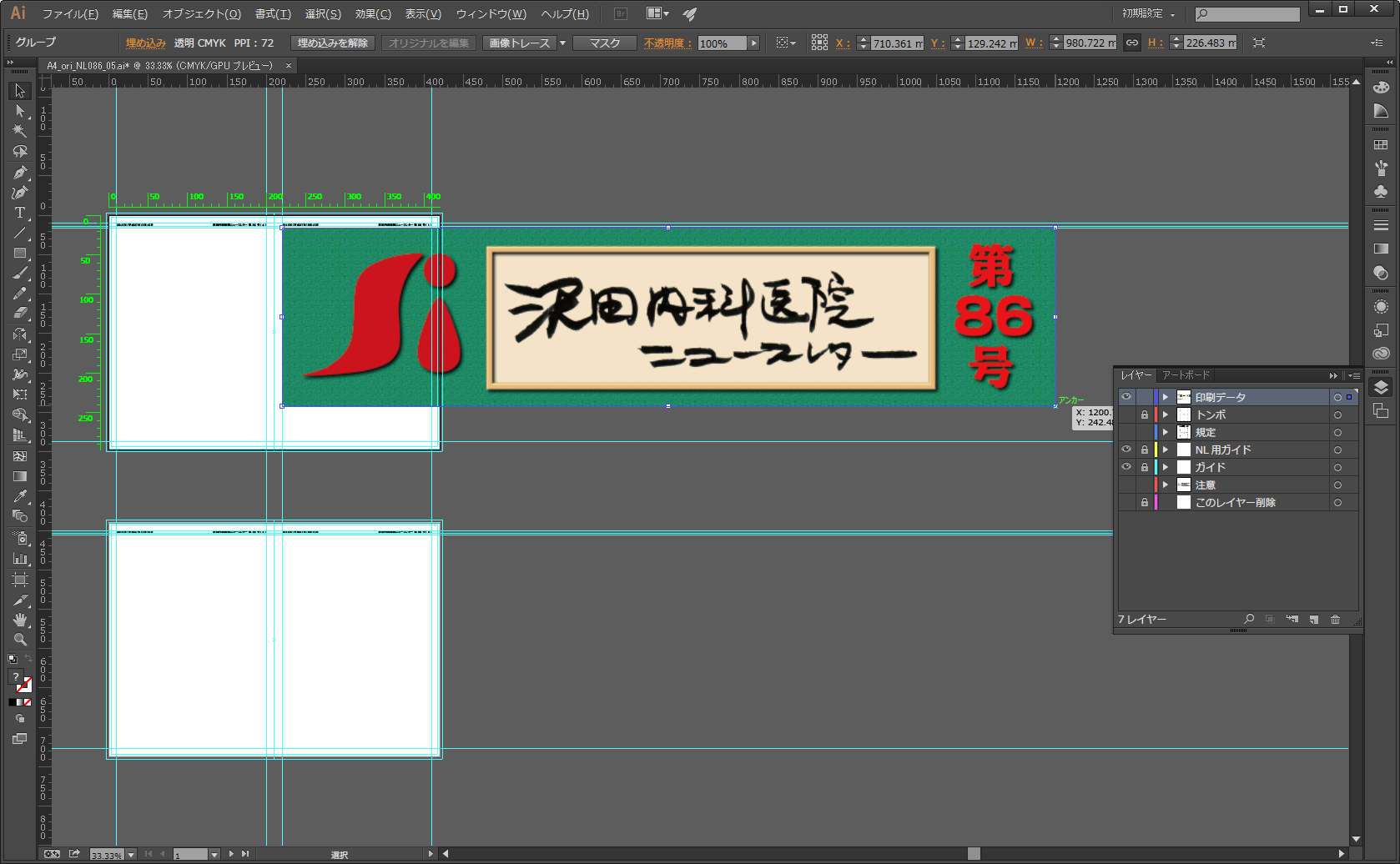
Task: Choose the Column Graph tool
Action: 20,558
